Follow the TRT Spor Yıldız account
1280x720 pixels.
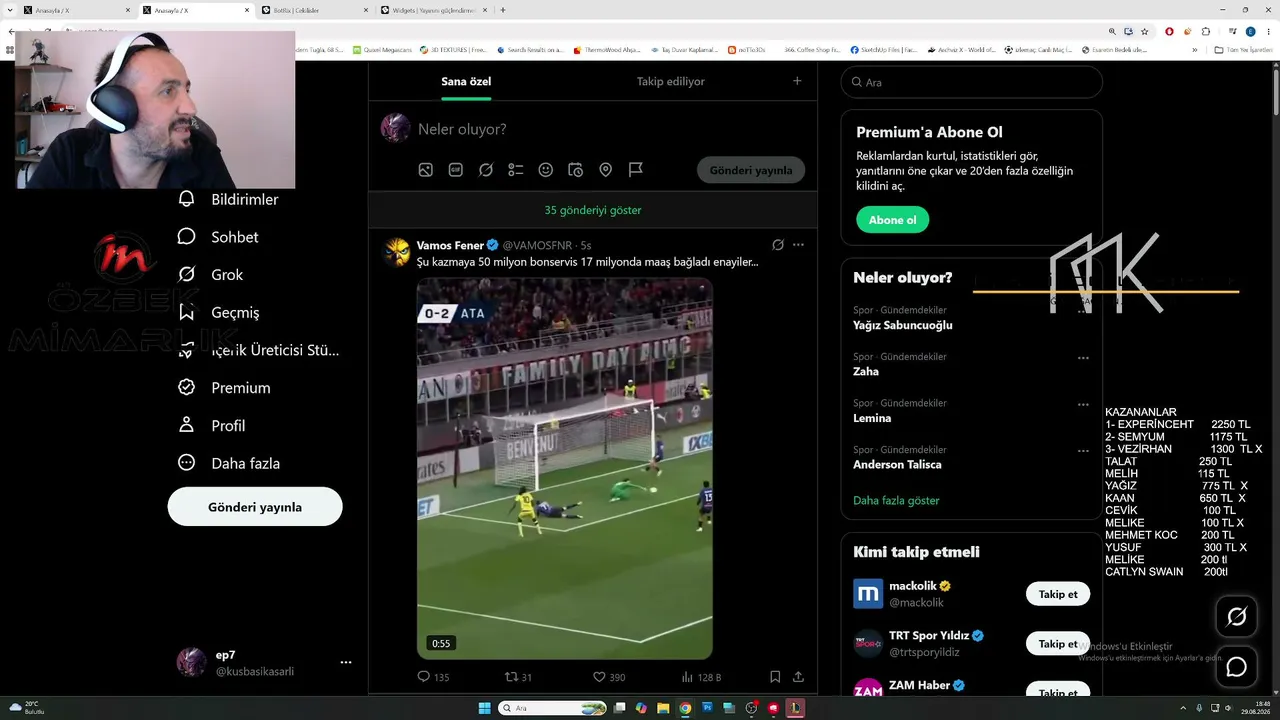1058,644
